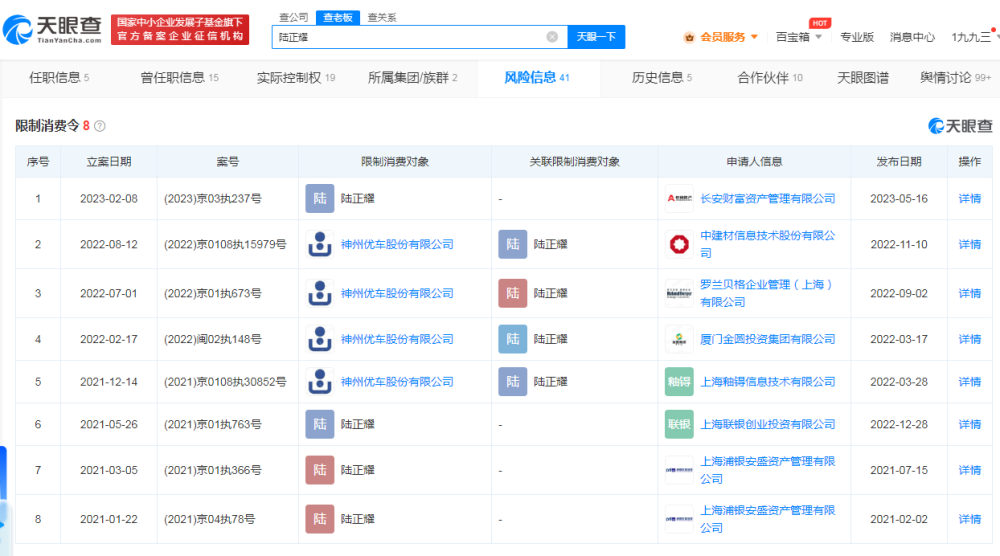The image size is (1000, 556).
Task: Click 陆正耀 avatar in row 1
Action: pyautogui.click(x=319, y=199)
